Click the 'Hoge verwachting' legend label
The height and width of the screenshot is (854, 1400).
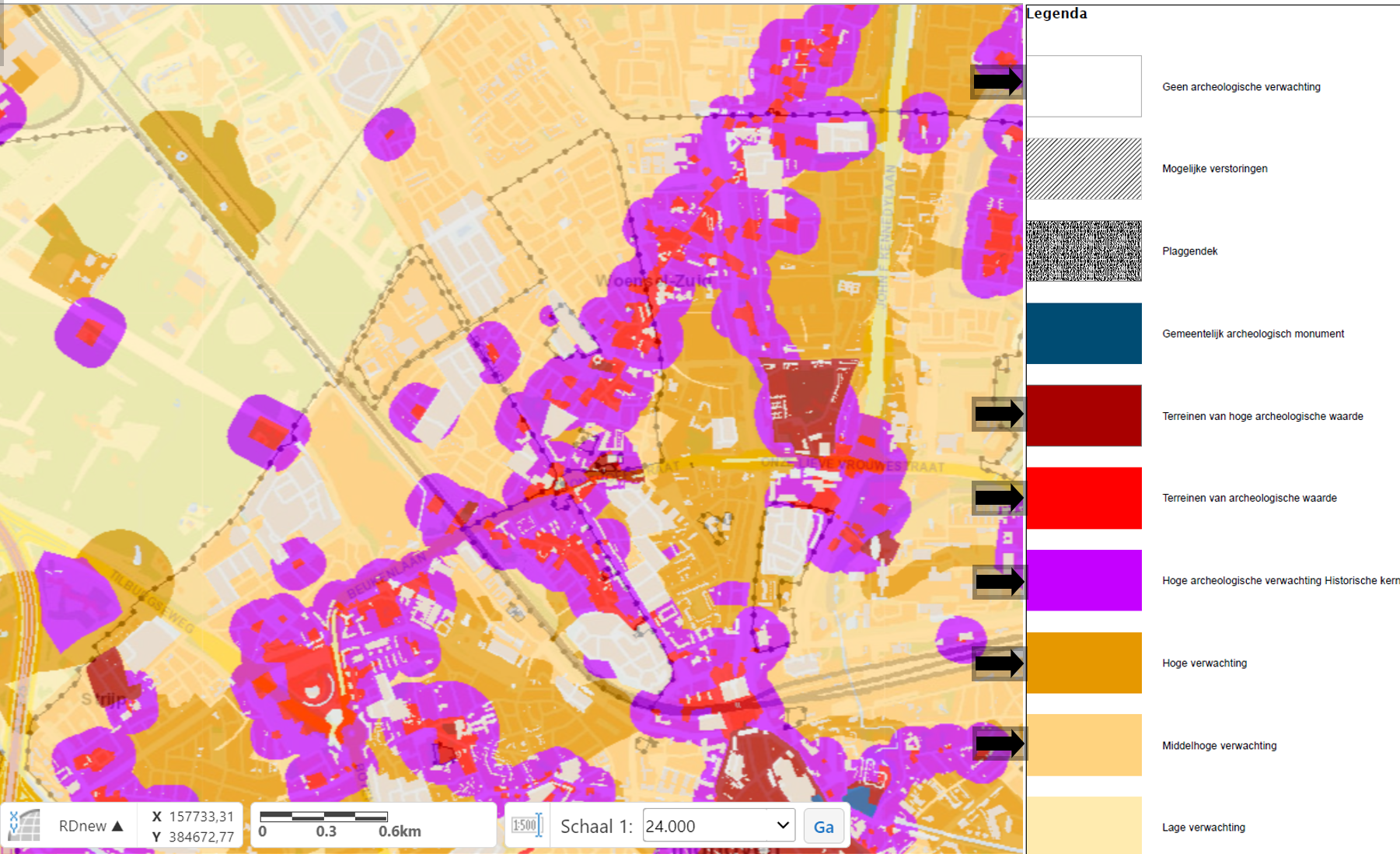click(x=1204, y=663)
